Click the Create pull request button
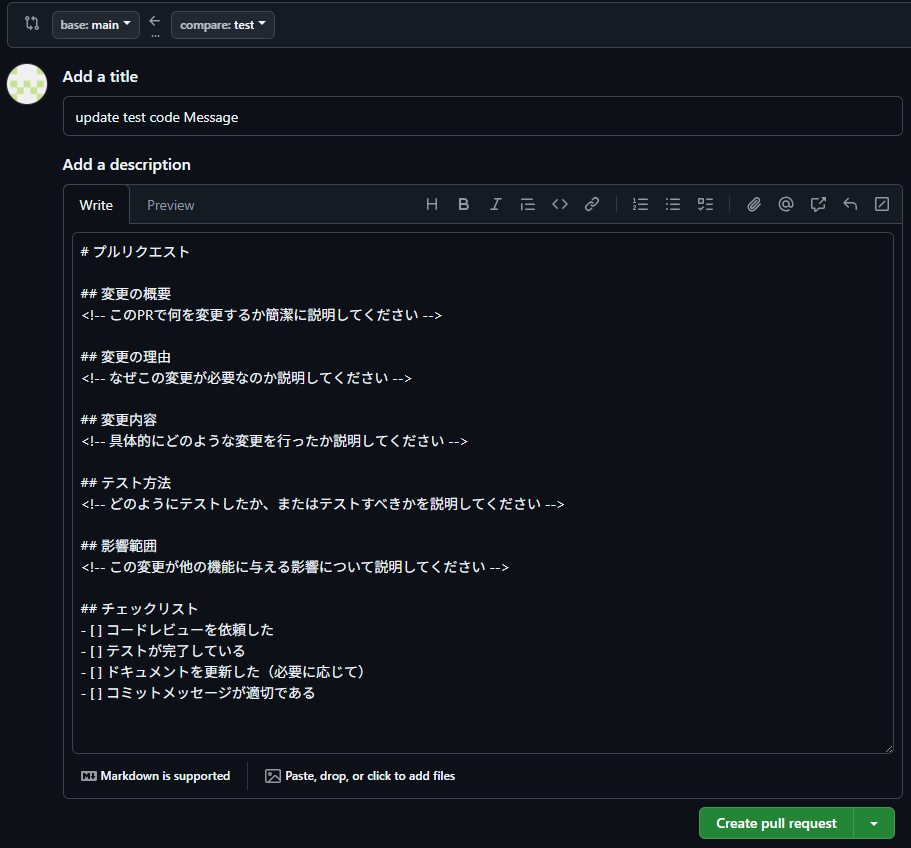This screenshot has height=848, width=911. pos(775,823)
